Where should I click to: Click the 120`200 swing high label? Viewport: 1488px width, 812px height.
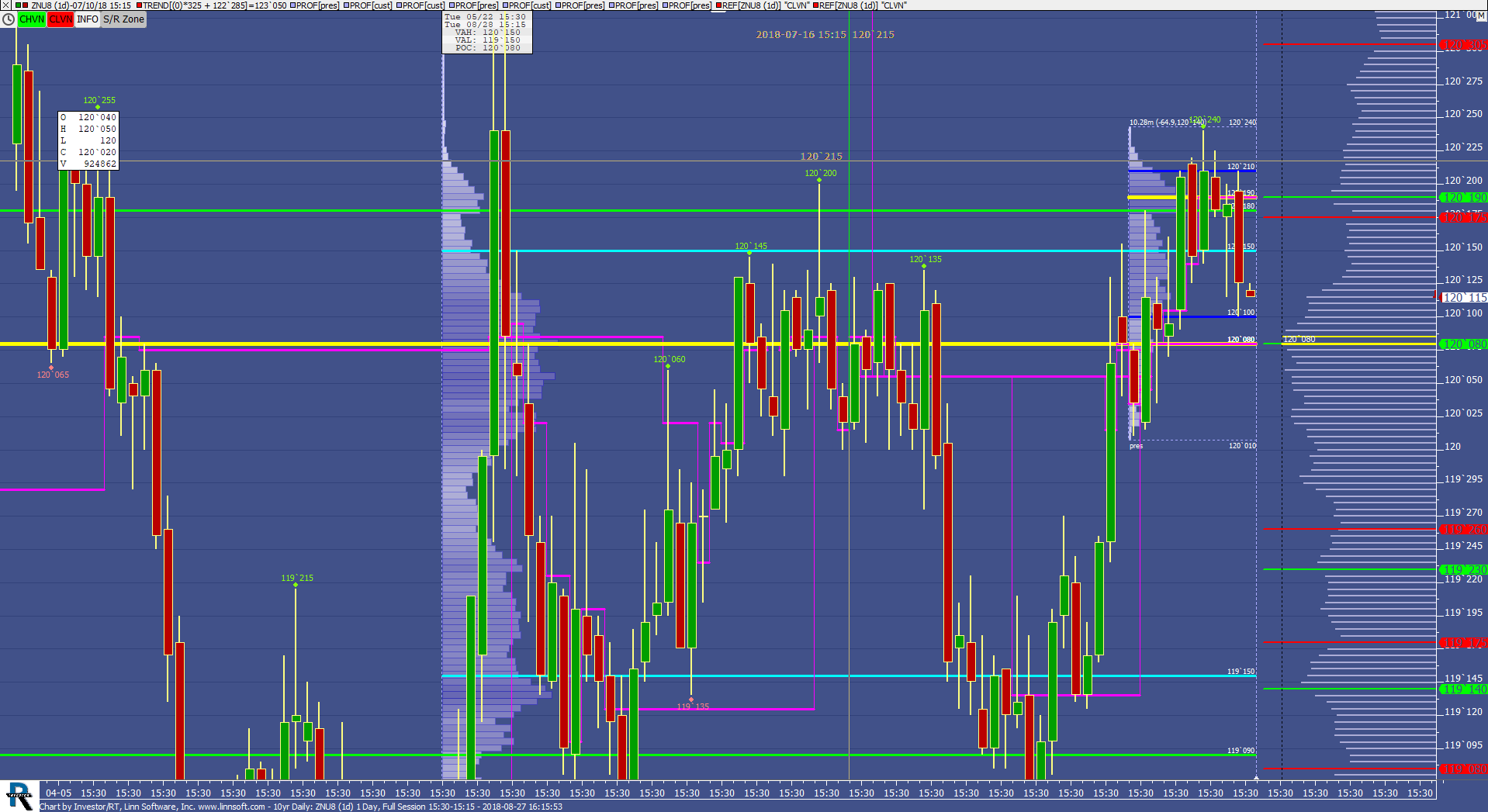[821, 173]
